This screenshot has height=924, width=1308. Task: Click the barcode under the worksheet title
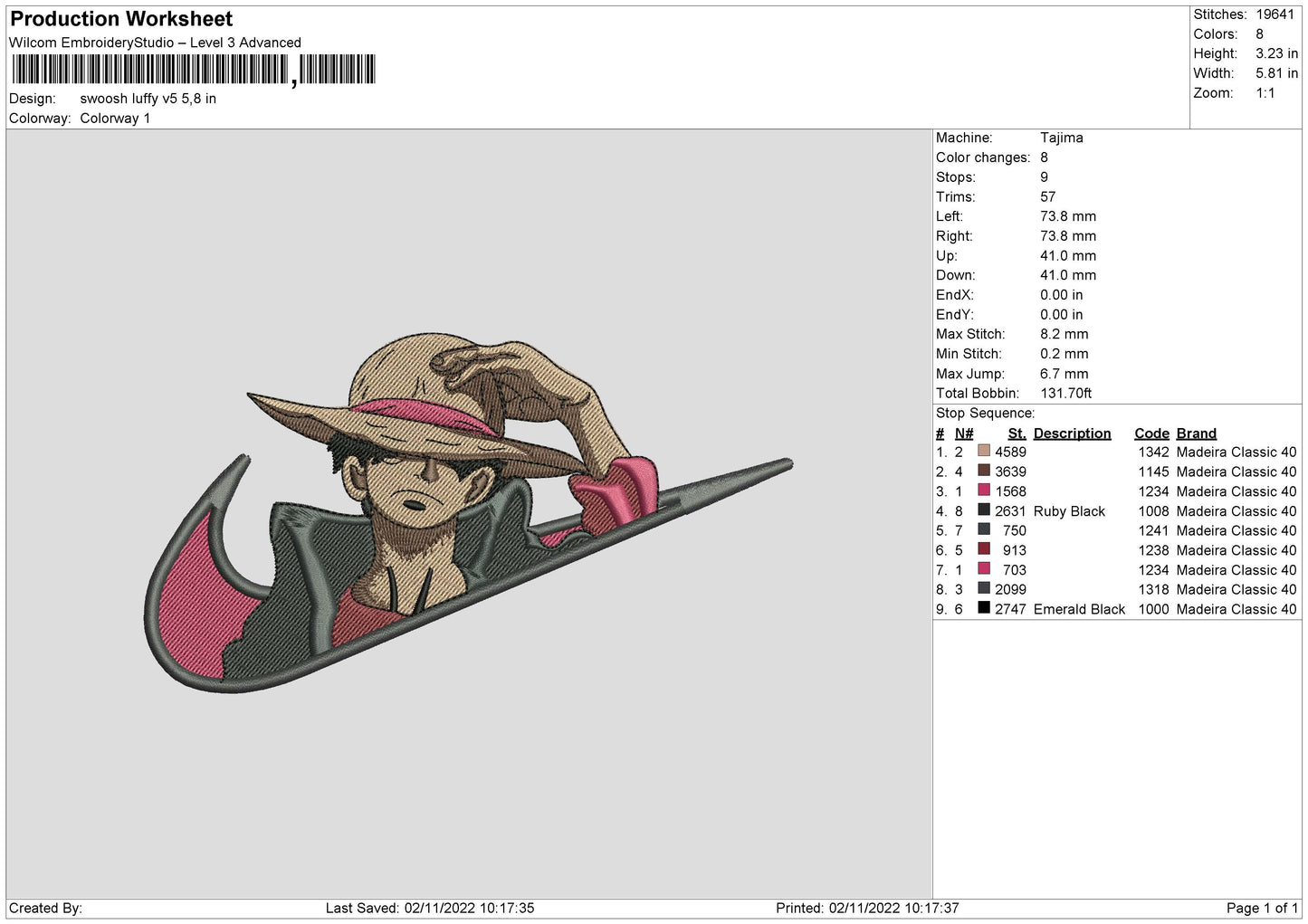pyautogui.click(x=193, y=70)
